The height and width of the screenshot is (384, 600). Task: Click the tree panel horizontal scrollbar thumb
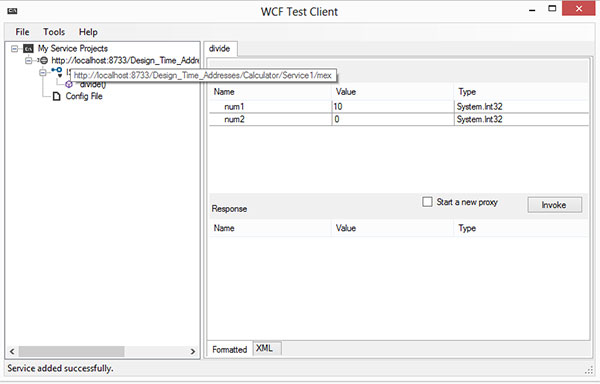click(72, 351)
